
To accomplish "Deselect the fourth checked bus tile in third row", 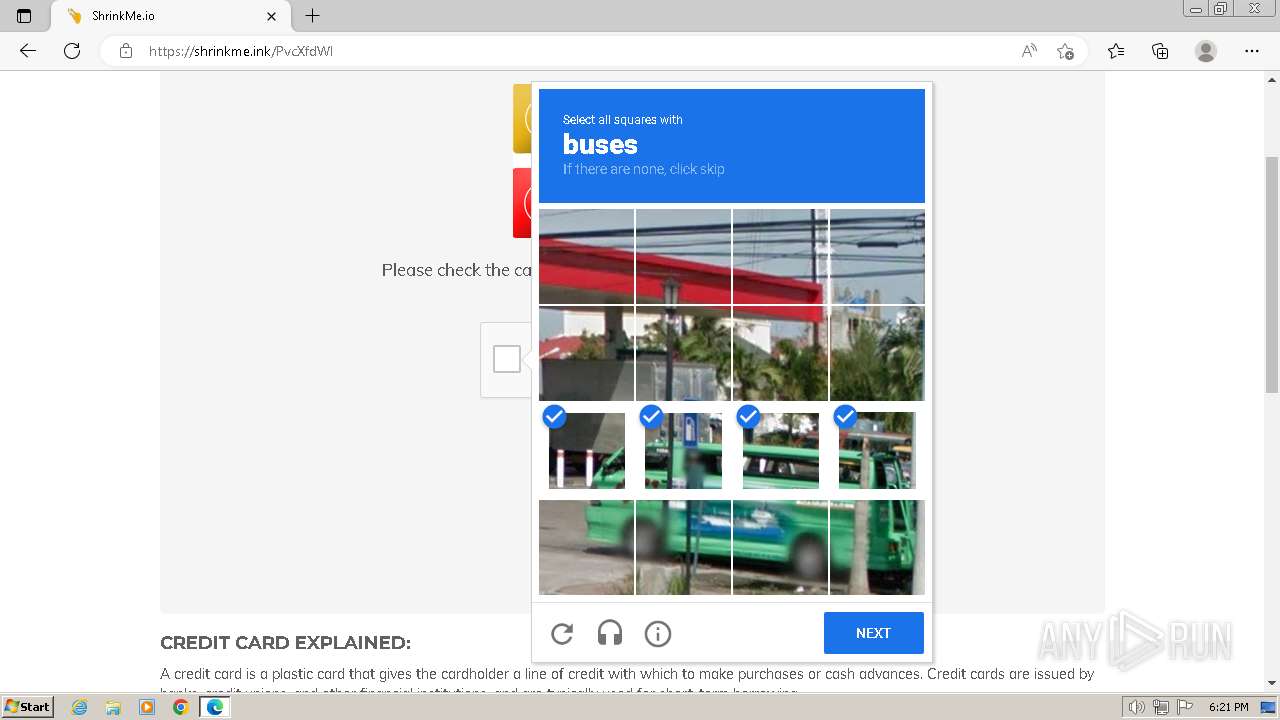I will tap(877, 451).
